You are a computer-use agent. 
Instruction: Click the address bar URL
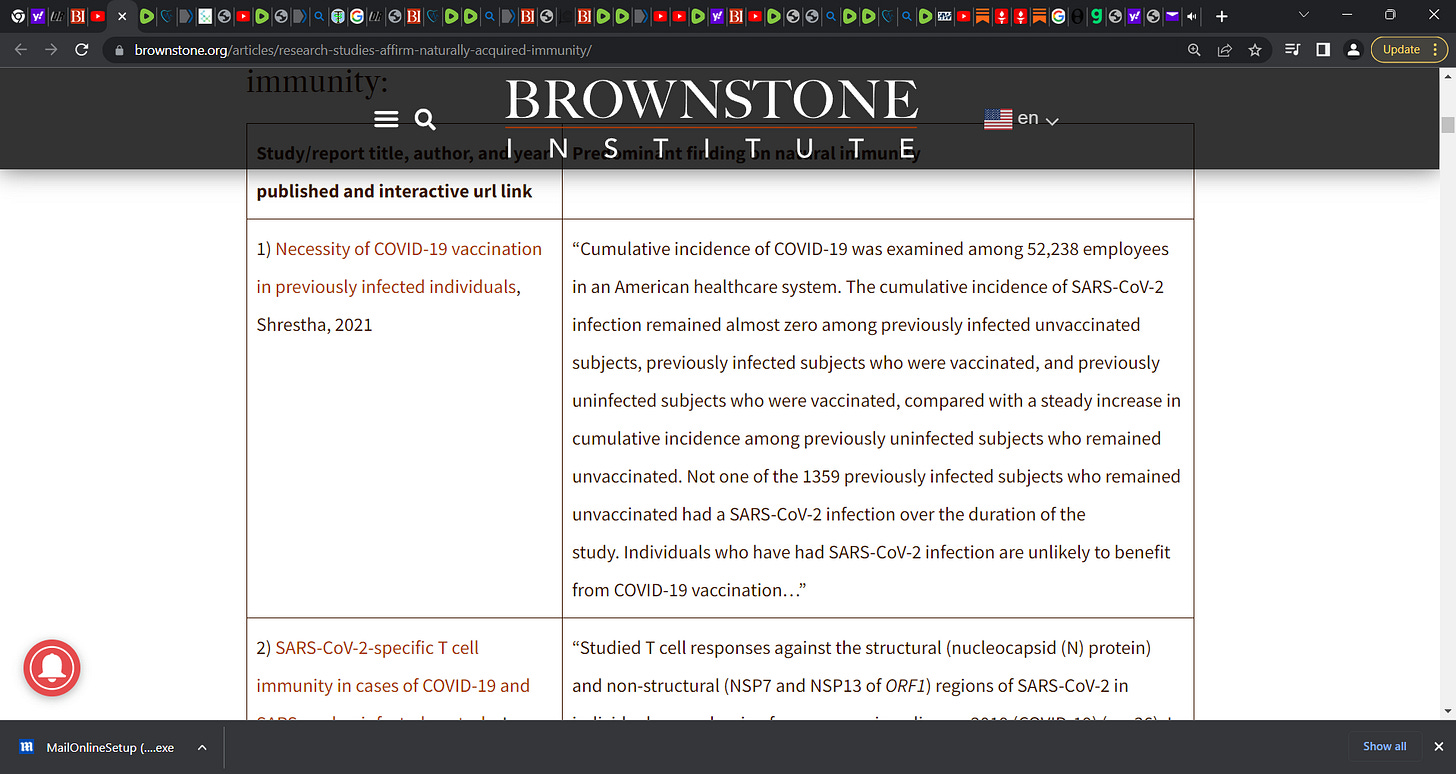coord(363,50)
